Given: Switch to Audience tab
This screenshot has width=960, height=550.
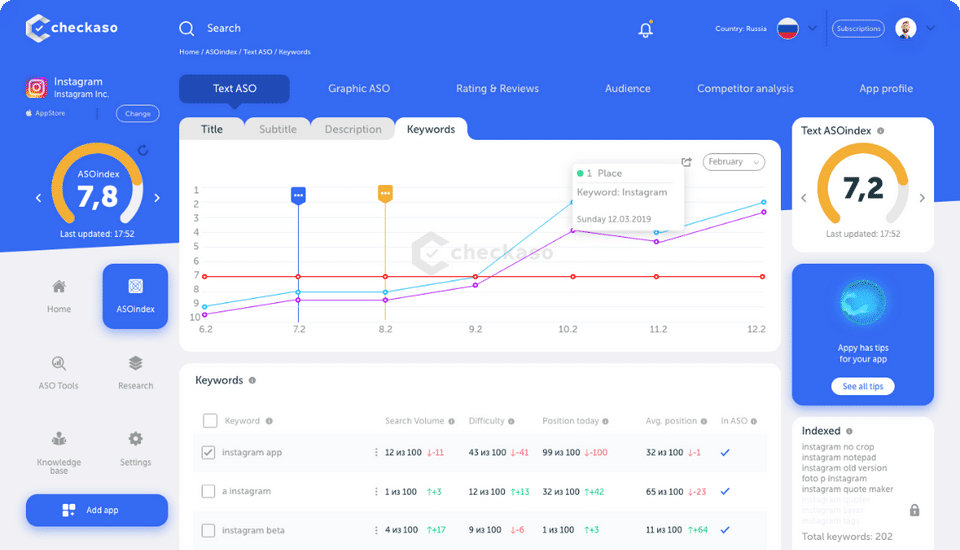Looking at the screenshot, I should click(628, 89).
